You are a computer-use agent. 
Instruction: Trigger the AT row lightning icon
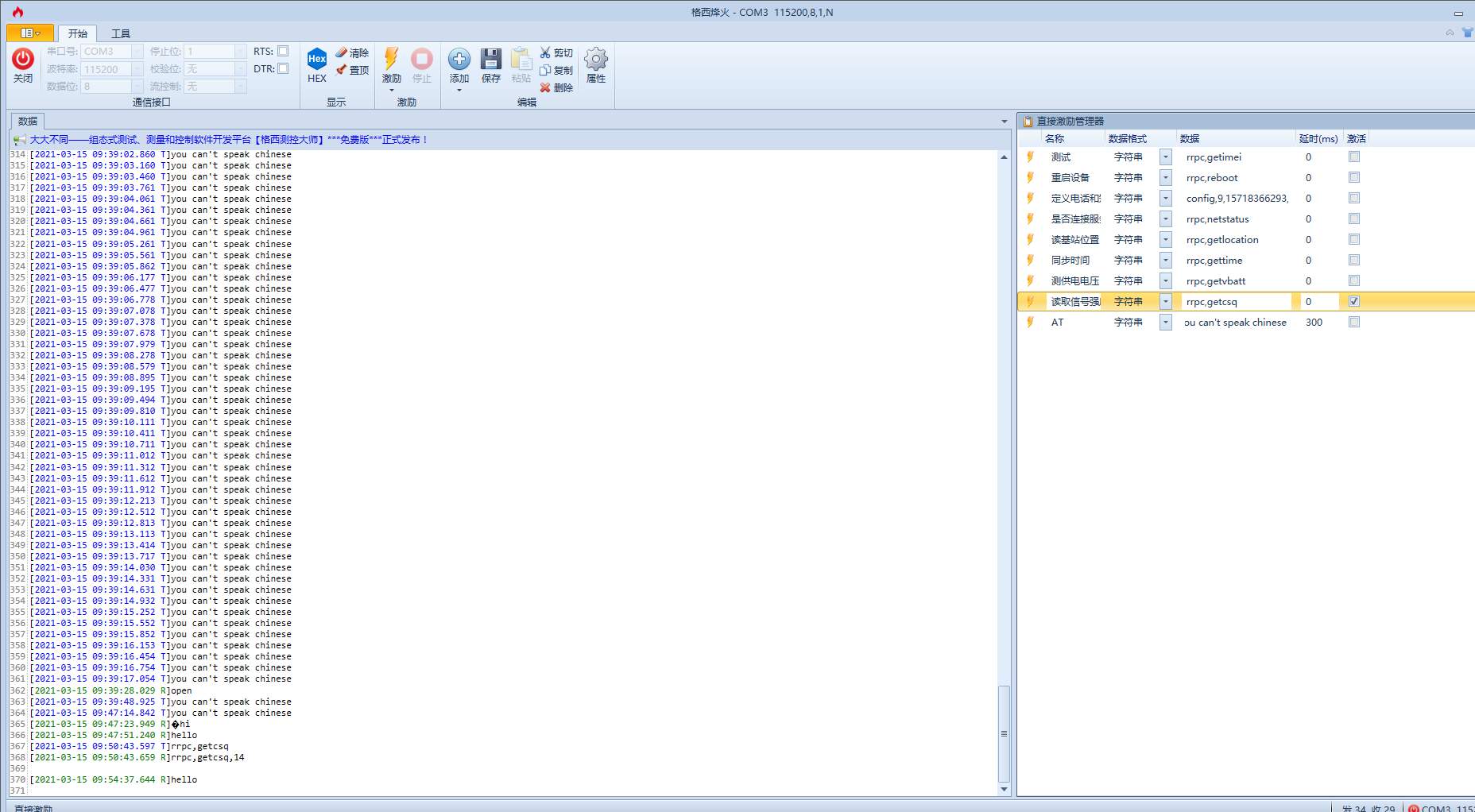[1030, 323]
